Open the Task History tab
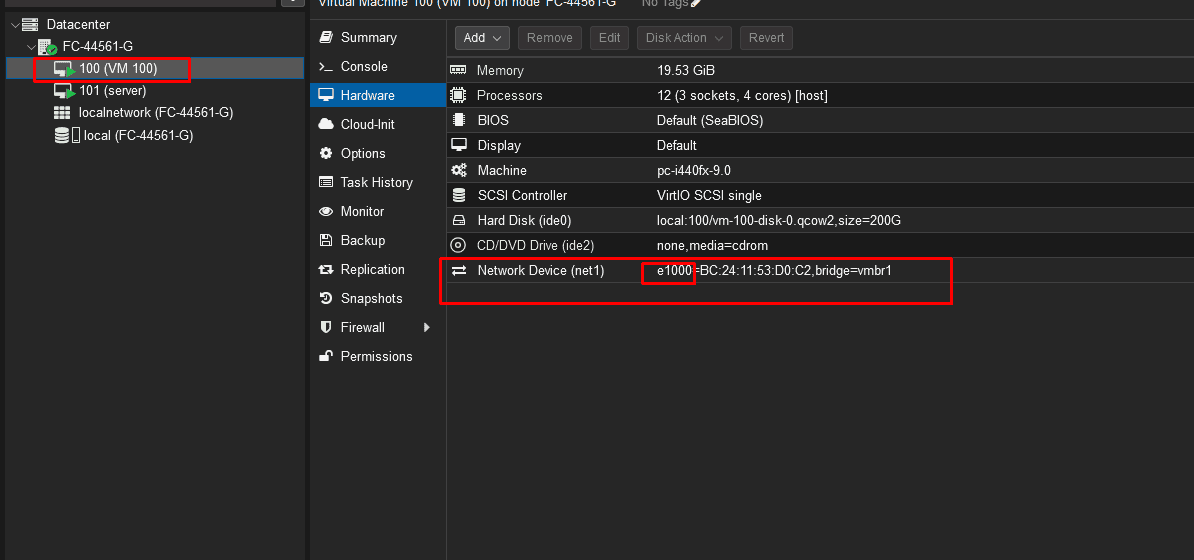The height and width of the screenshot is (560, 1194). (x=378, y=182)
